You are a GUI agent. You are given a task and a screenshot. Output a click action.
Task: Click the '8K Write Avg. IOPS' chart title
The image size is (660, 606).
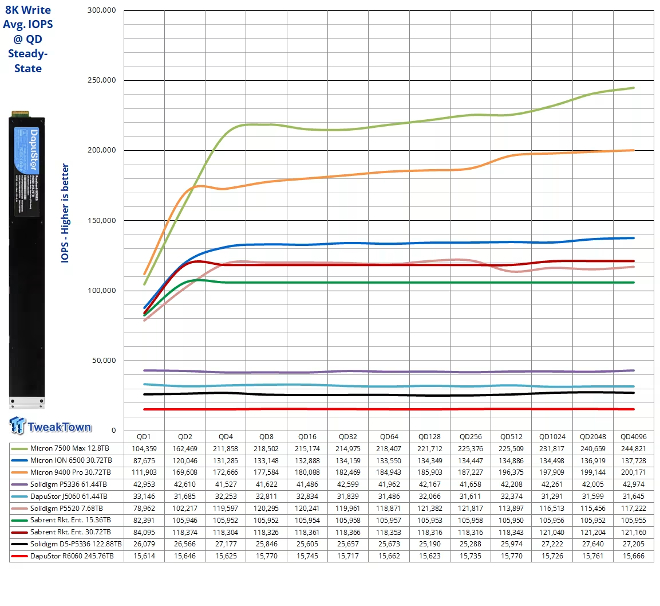point(28,39)
